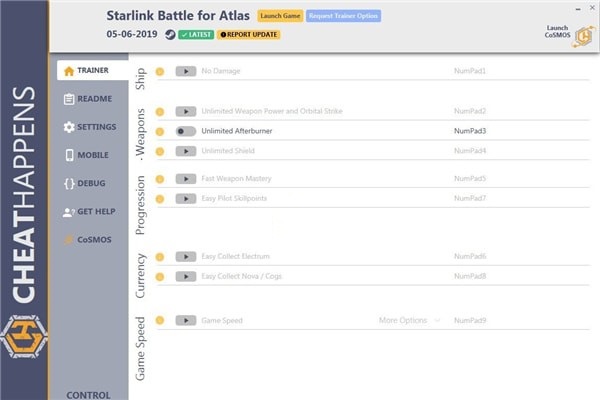Click the info dot beside No Damage
The width and height of the screenshot is (600, 400).
click(159, 71)
